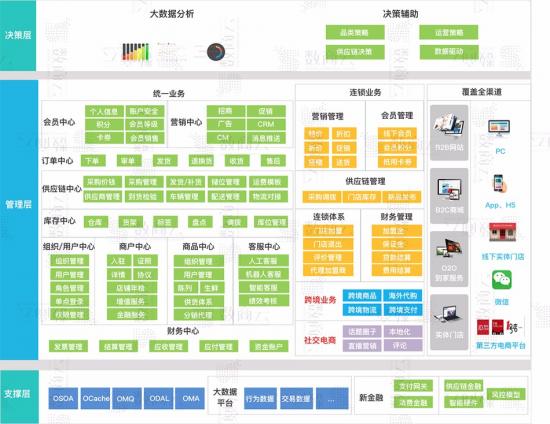
Task: Open the B2B网站 thumbnail tile
Action: point(449,133)
